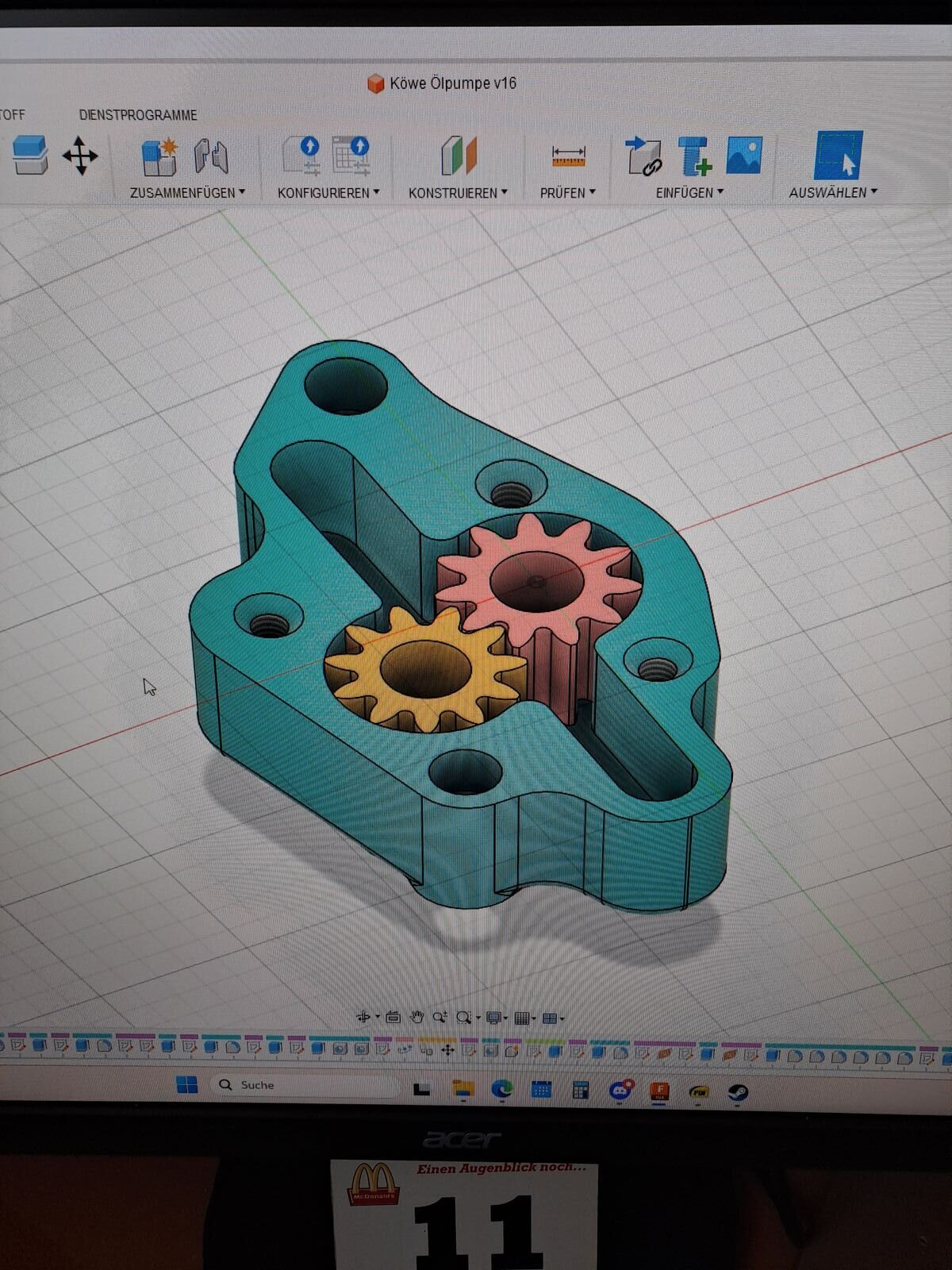
Task: Click the New Component icon
Action: [x=160, y=156]
